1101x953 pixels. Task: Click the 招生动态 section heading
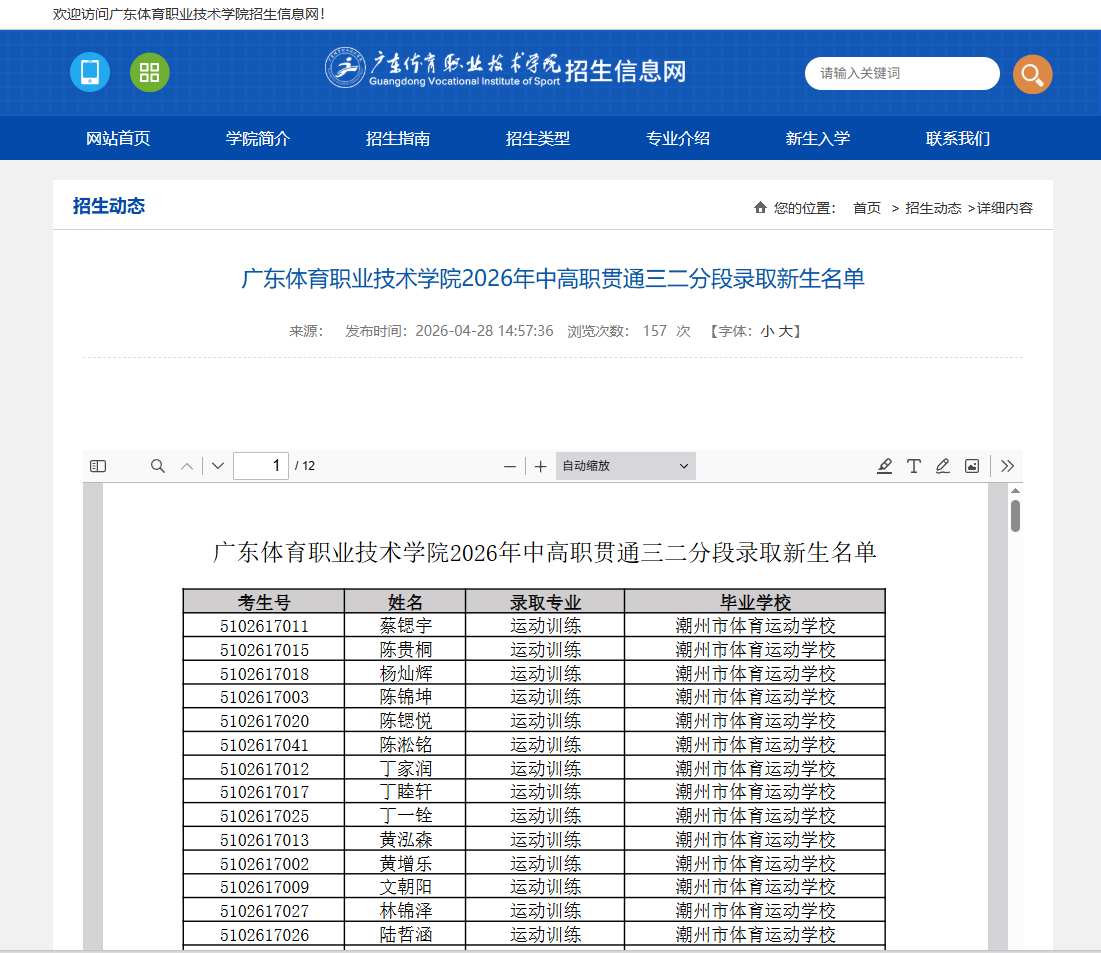tap(109, 206)
